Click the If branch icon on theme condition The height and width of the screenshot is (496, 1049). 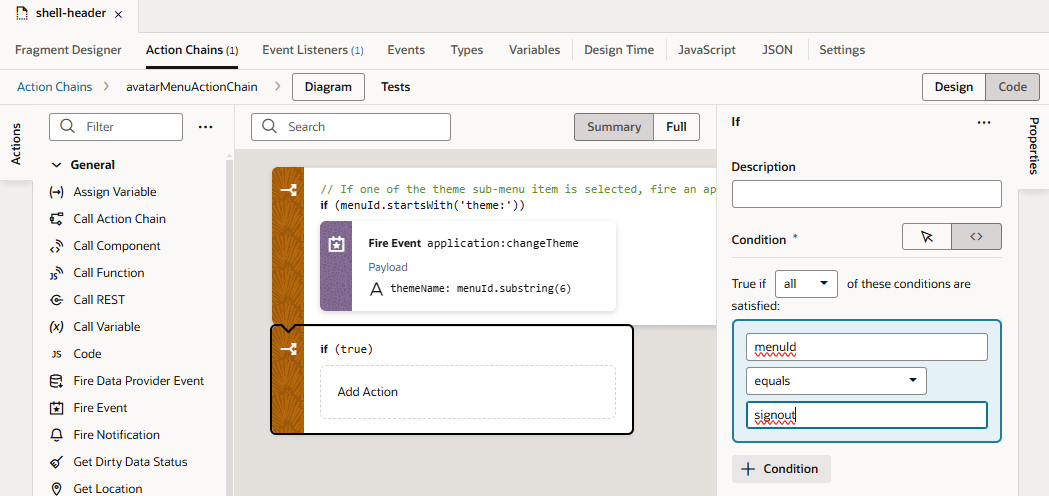point(288,192)
